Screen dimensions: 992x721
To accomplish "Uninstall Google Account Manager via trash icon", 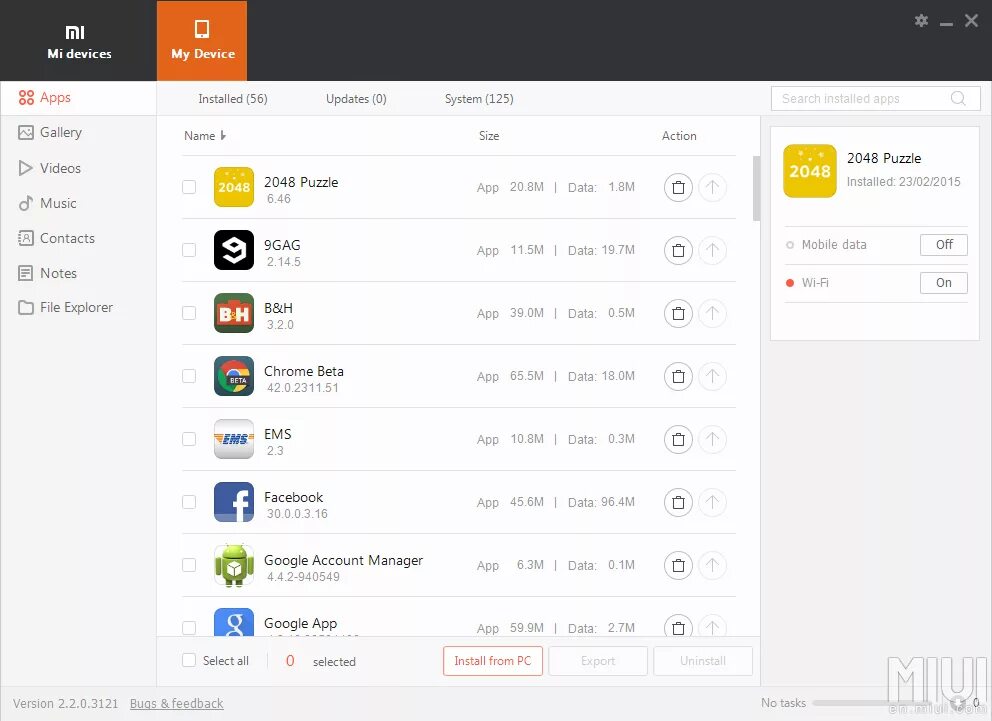I will pyautogui.click(x=678, y=565).
